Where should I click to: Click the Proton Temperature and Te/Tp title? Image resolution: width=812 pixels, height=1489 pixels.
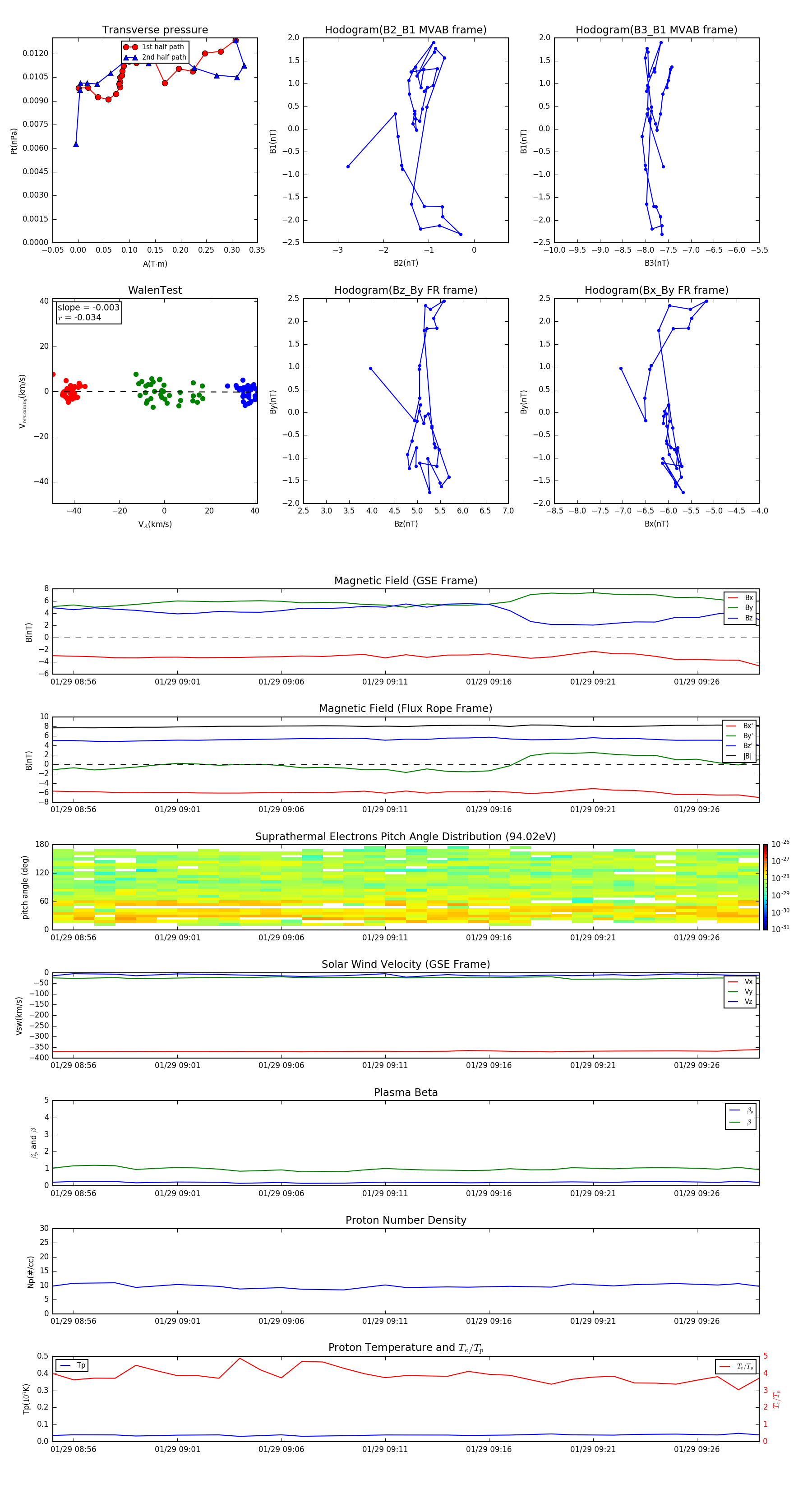click(406, 1348)
